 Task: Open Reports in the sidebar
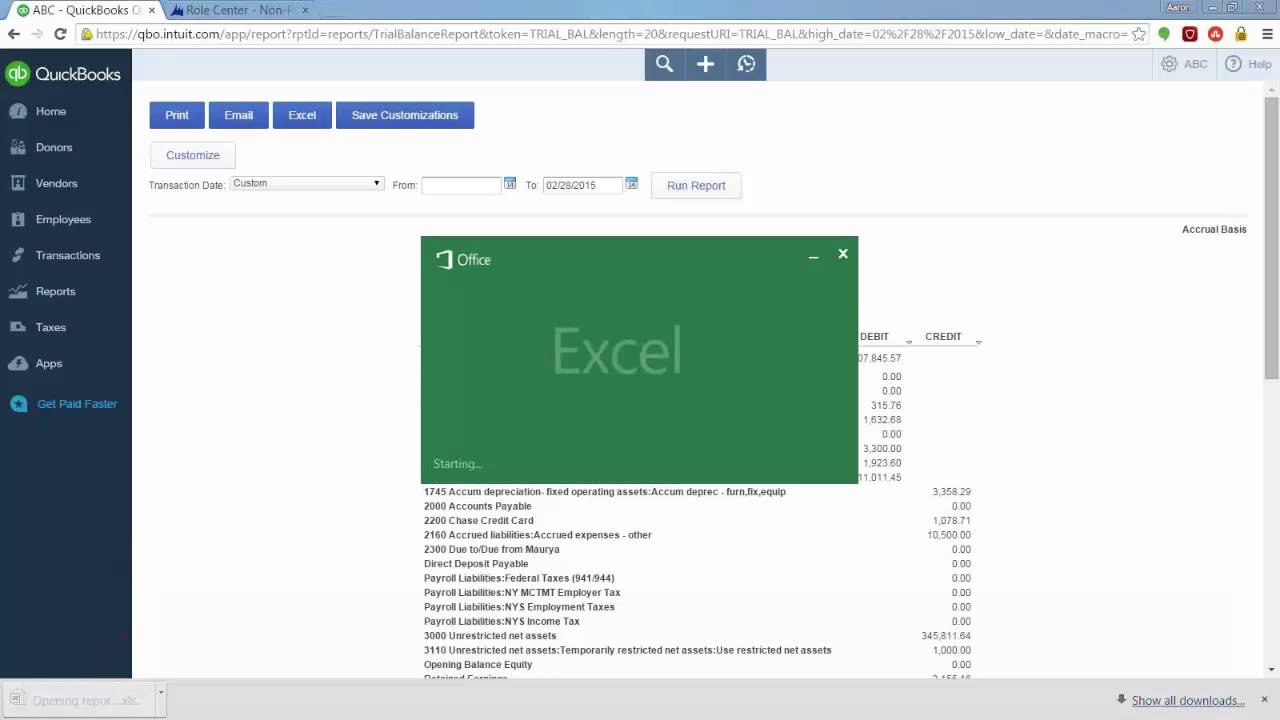tap(55, 291)
